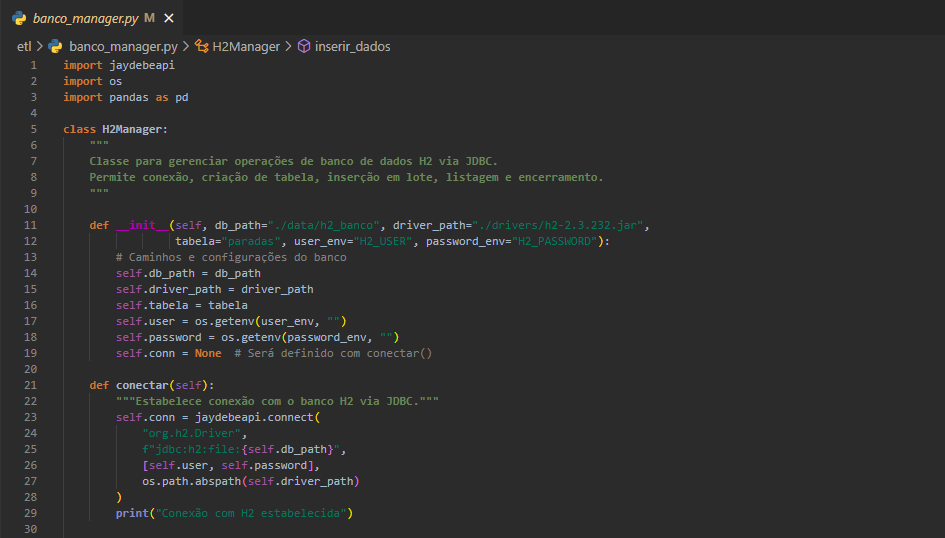Click the comment '# Caminhos e configurações do banco'
Viewport: 945px width, 538px height.
(x=231, y=257)
